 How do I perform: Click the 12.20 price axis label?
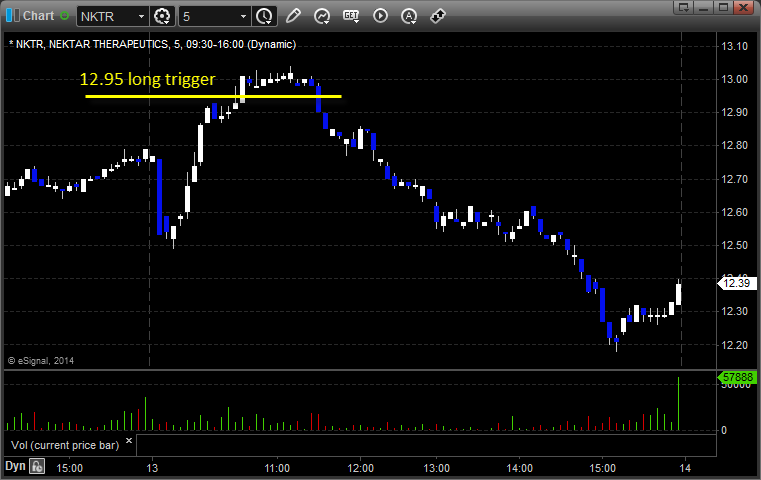tap(735, 345)
